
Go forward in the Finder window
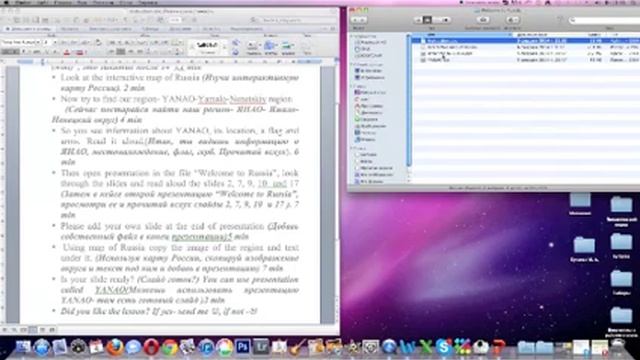[363, 20]
